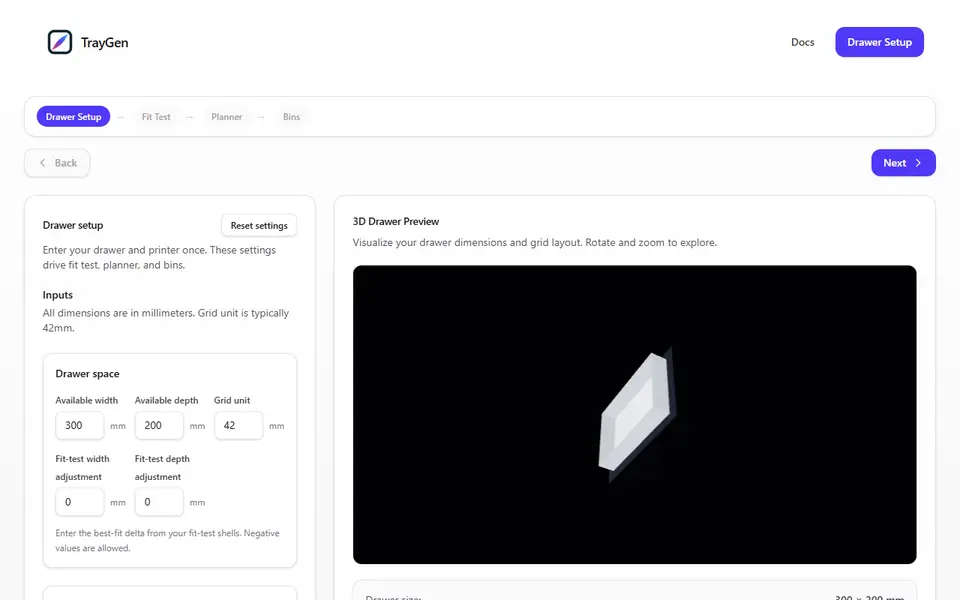This screenshot has height=600, width=960.
Task: Click 'Enter the best-fit delta' hint text
Action: (167, 541)
